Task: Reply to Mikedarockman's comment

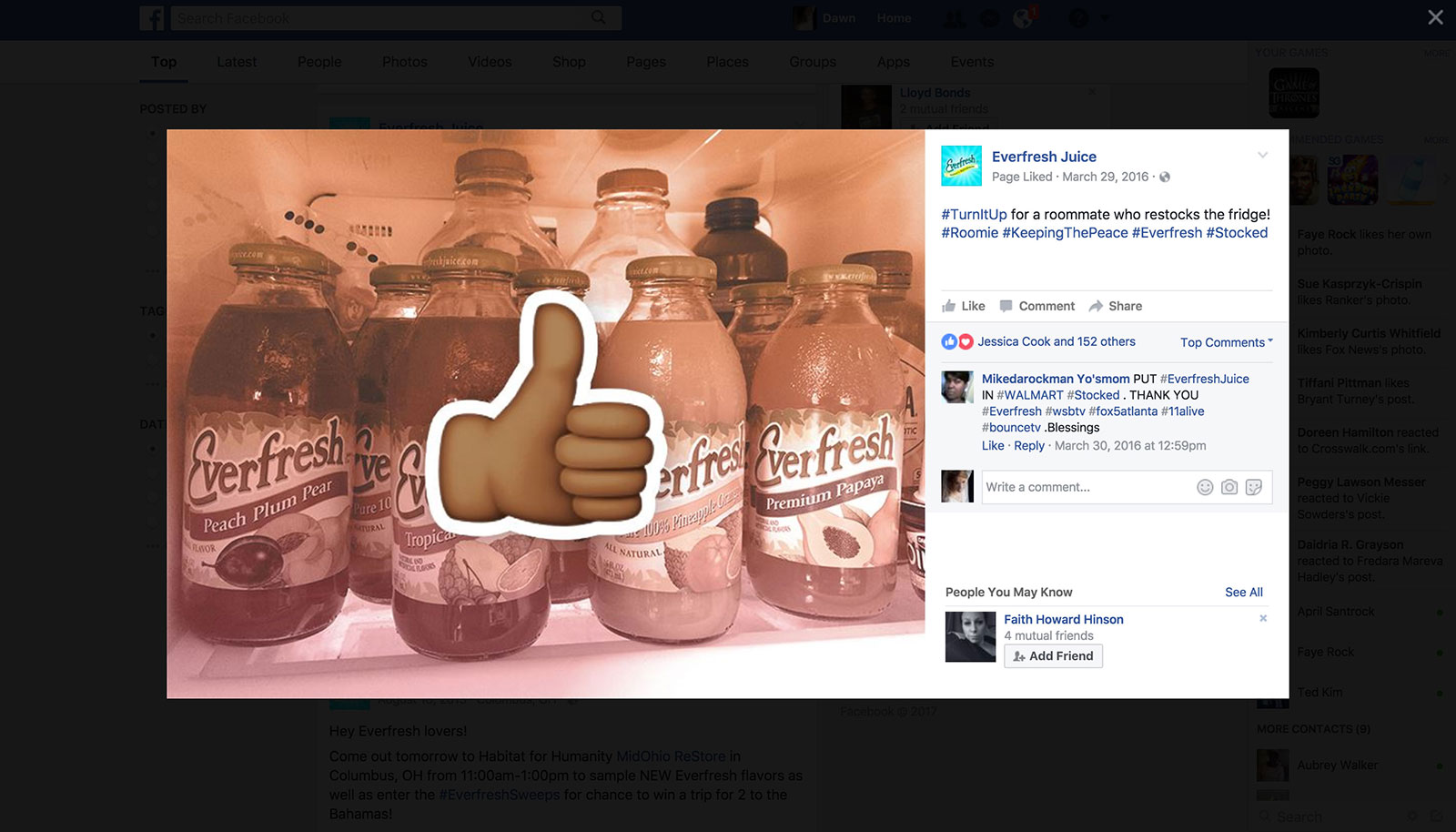Action: pos(1029,445)
